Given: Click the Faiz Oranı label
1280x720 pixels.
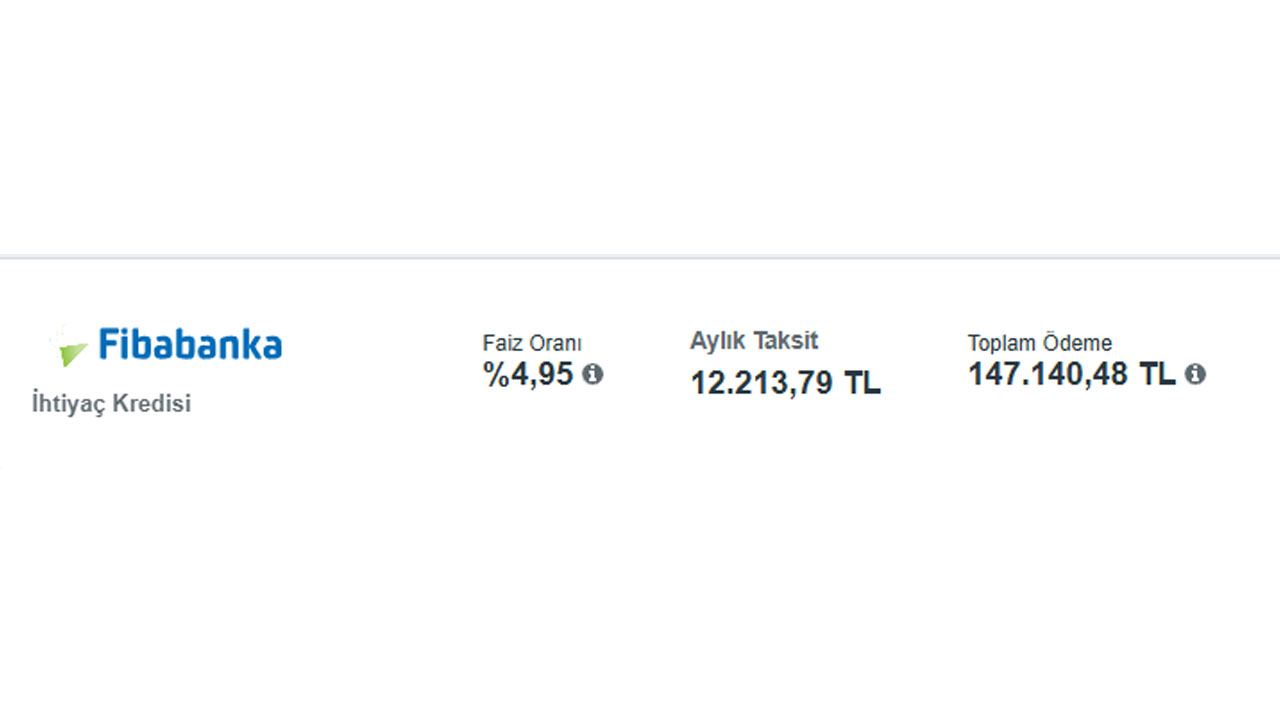Looking at the screenshot, I should point(532,344).
